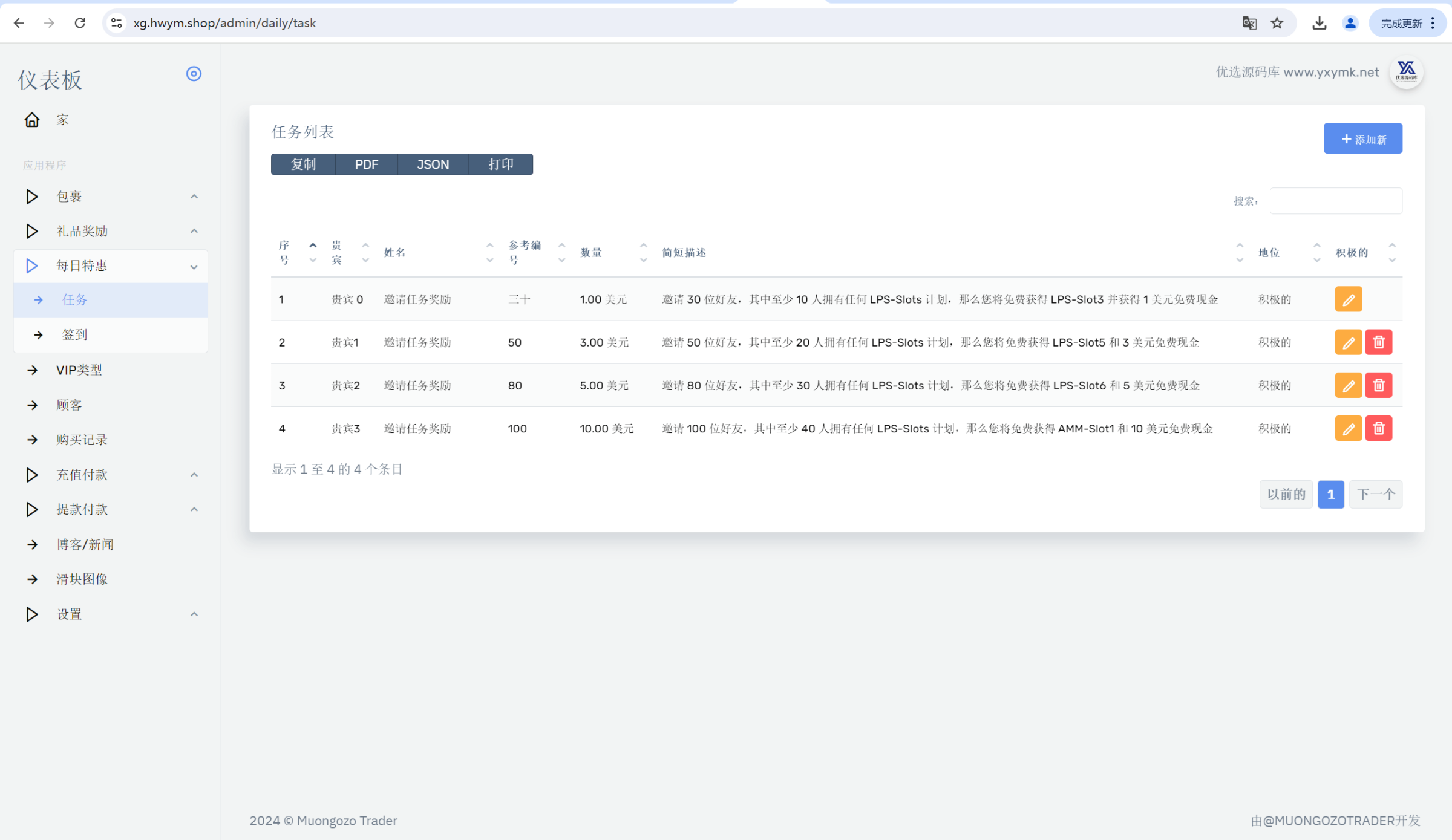This screenshot has height=840, width=1452.
Task: Click the home icon in the sidebar
Action: (32, 120)
